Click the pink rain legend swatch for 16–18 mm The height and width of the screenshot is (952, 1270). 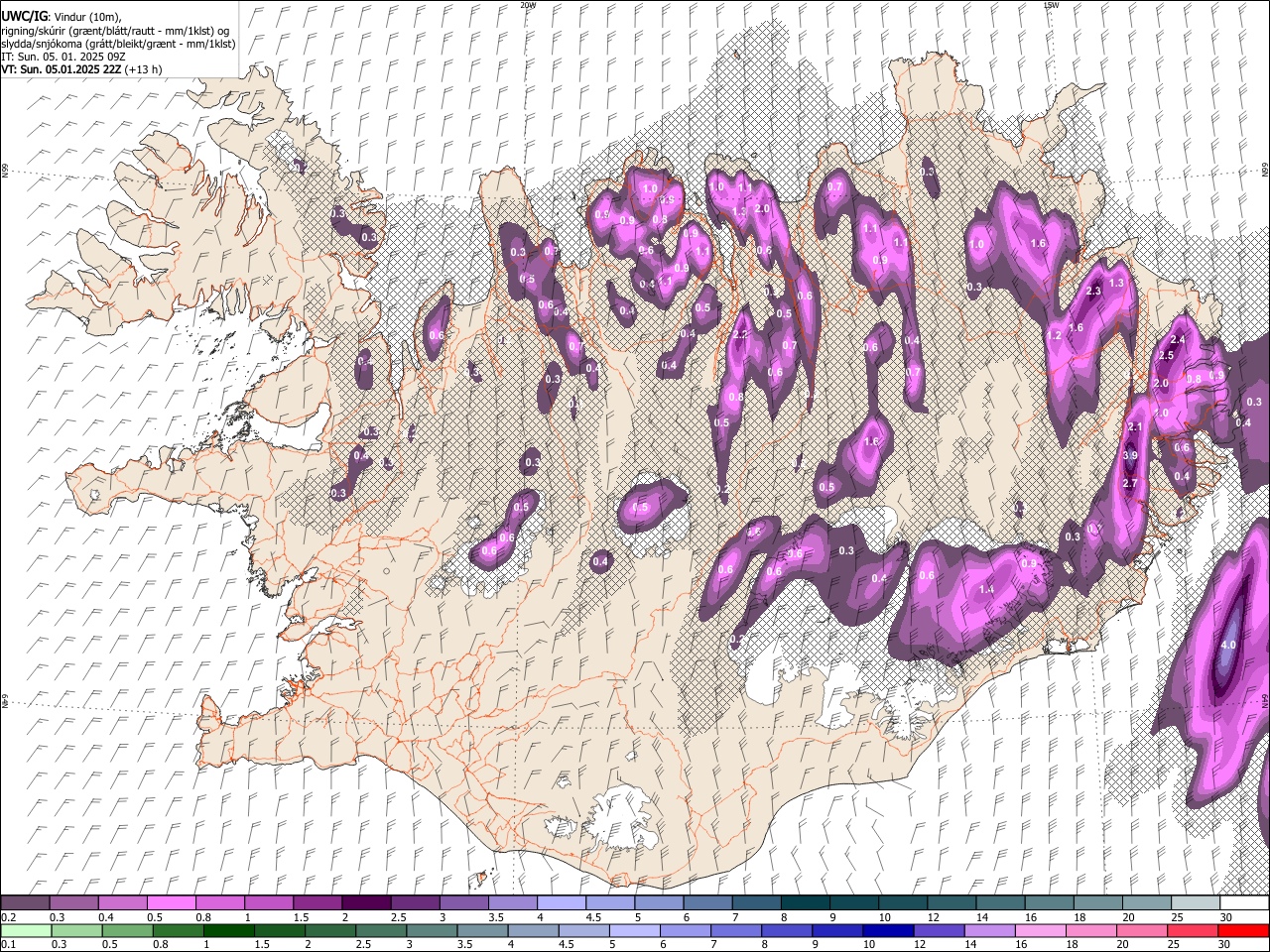pos(1040,930)
